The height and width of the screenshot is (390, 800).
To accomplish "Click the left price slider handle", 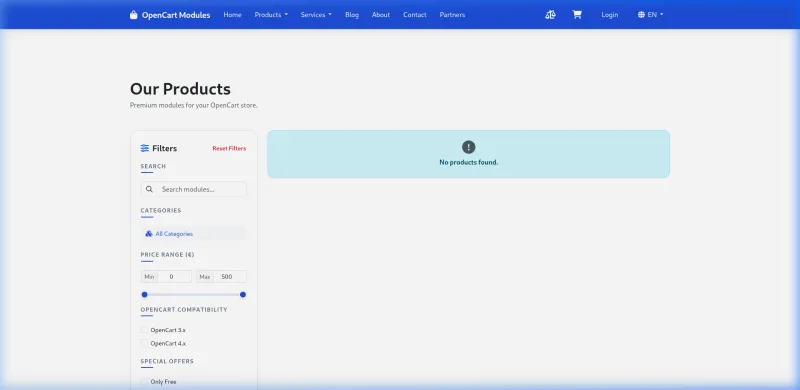I will (x=144, y=295).
